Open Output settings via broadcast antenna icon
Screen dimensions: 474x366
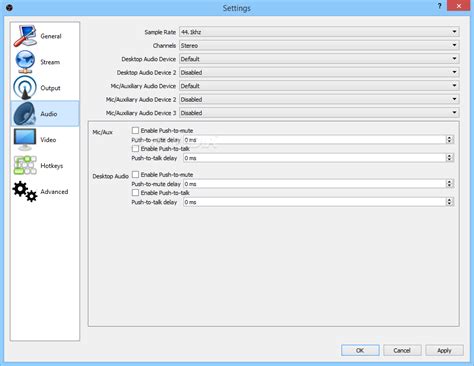tap(25, 88)
